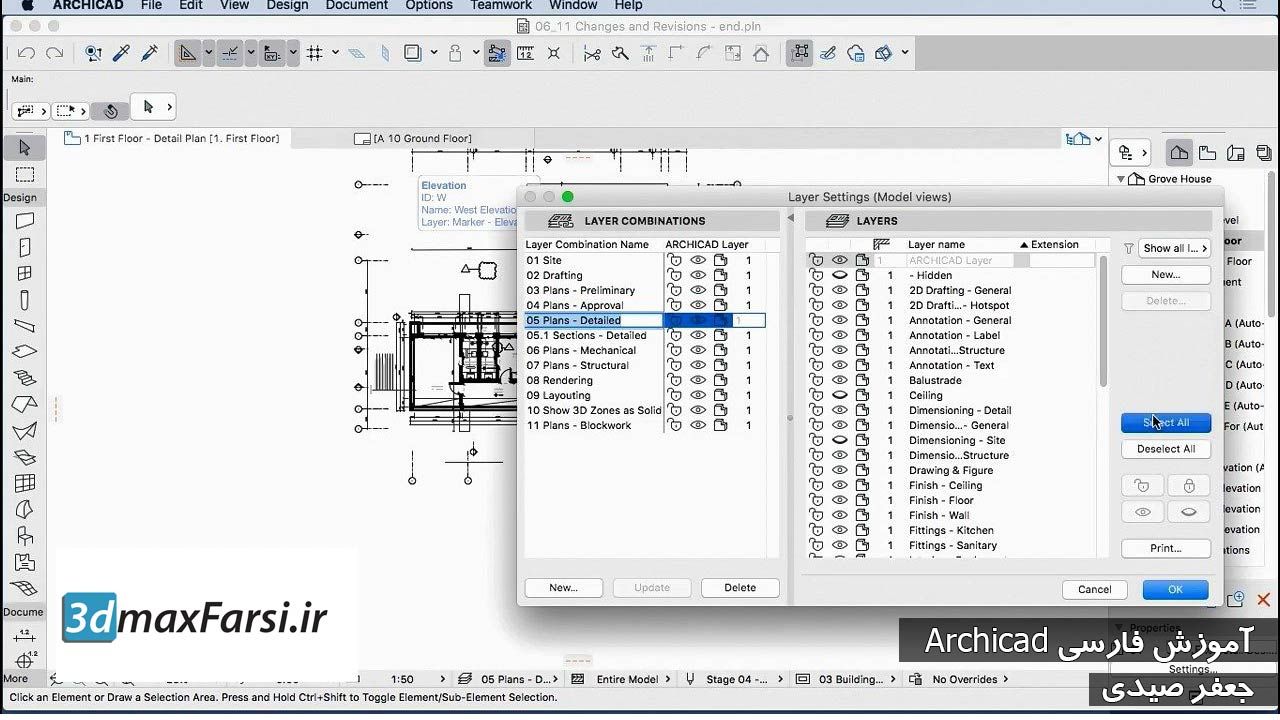
Task: Select the Column tool in the toolbox
Action: [x=25, y=300]
